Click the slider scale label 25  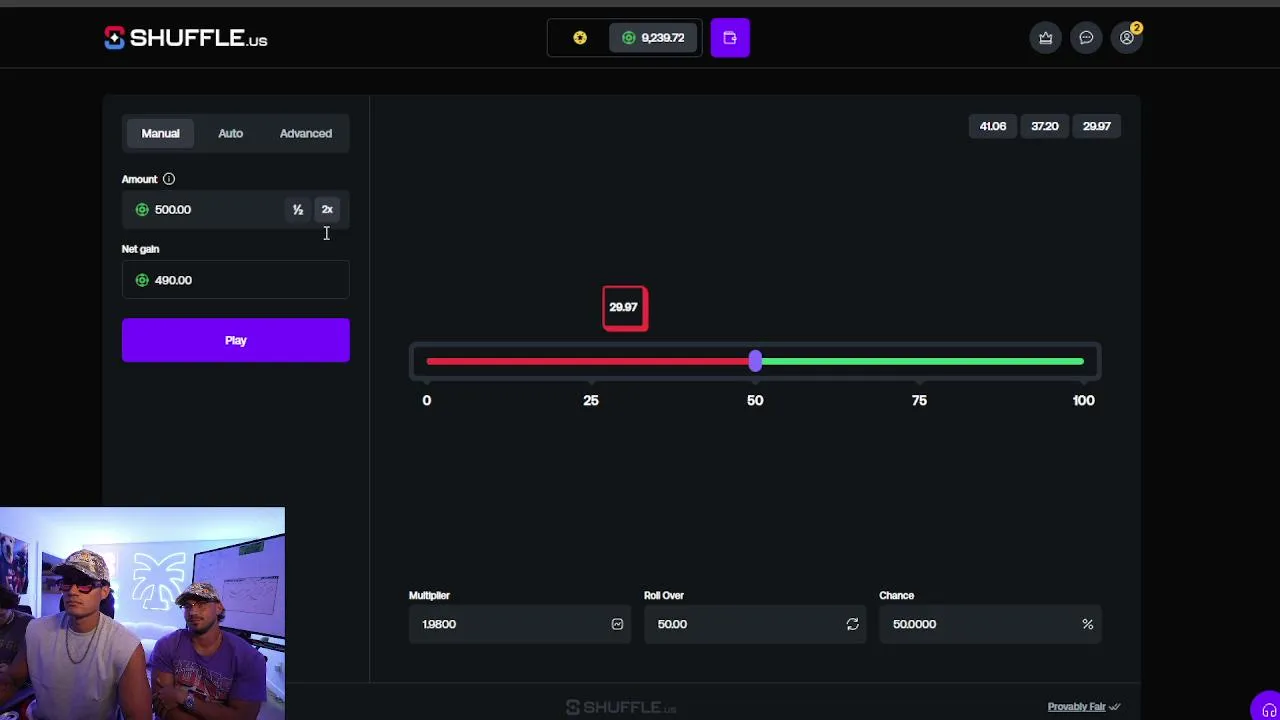pyautogui.click(x=591, y=400)
